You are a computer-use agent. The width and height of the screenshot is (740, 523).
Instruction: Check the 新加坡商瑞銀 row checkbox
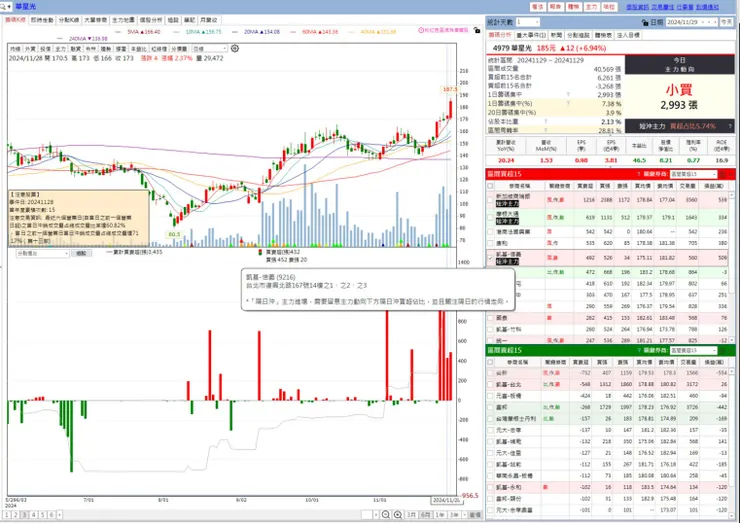490,200
